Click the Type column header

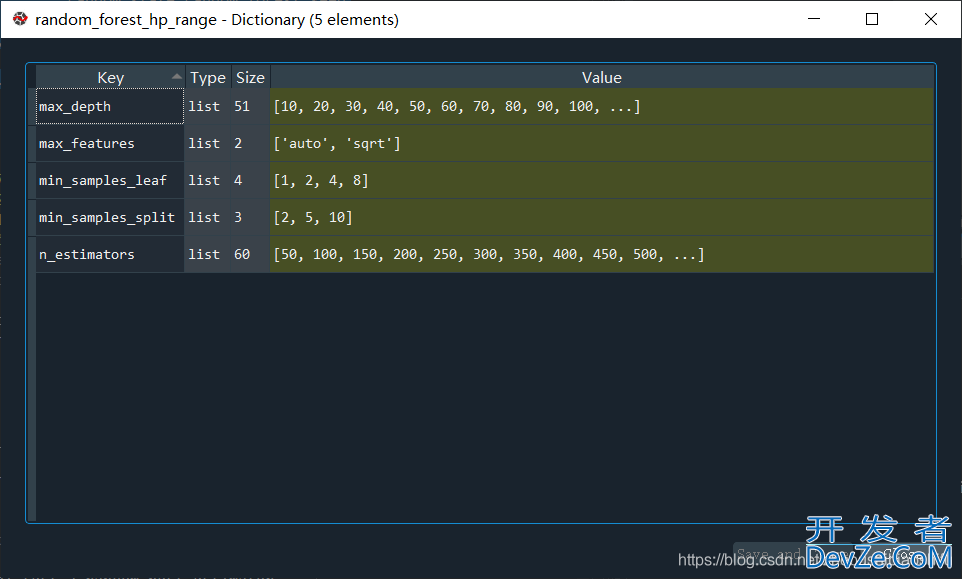click(208, 77)
